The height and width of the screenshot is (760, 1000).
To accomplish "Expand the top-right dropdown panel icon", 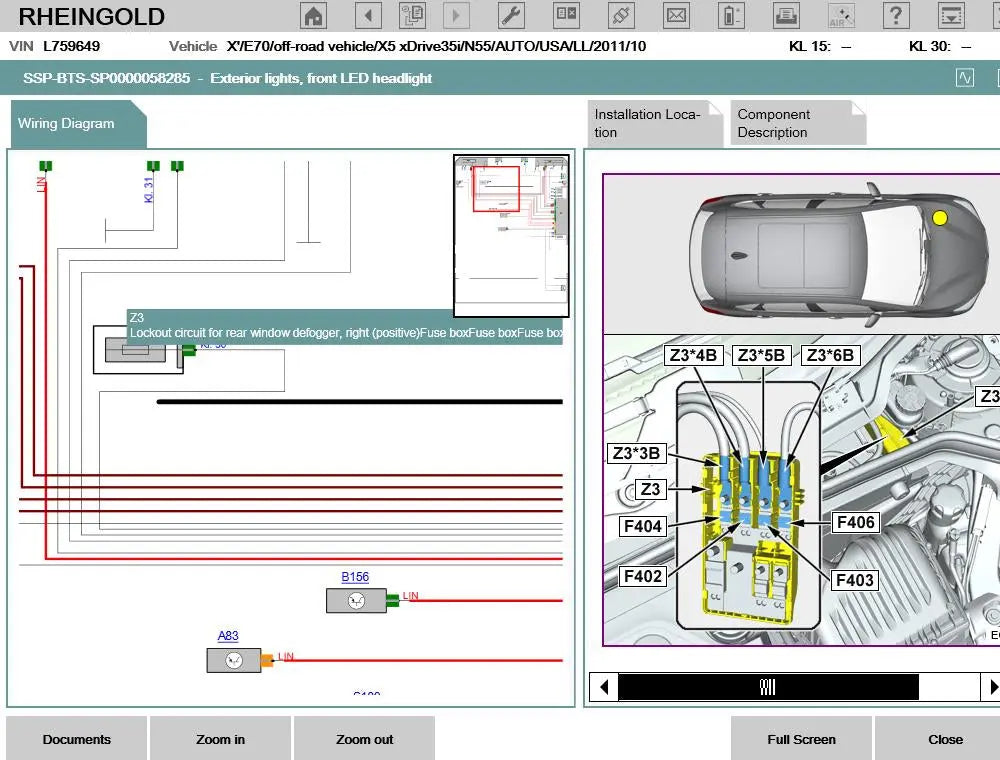I will click(952, 16).
